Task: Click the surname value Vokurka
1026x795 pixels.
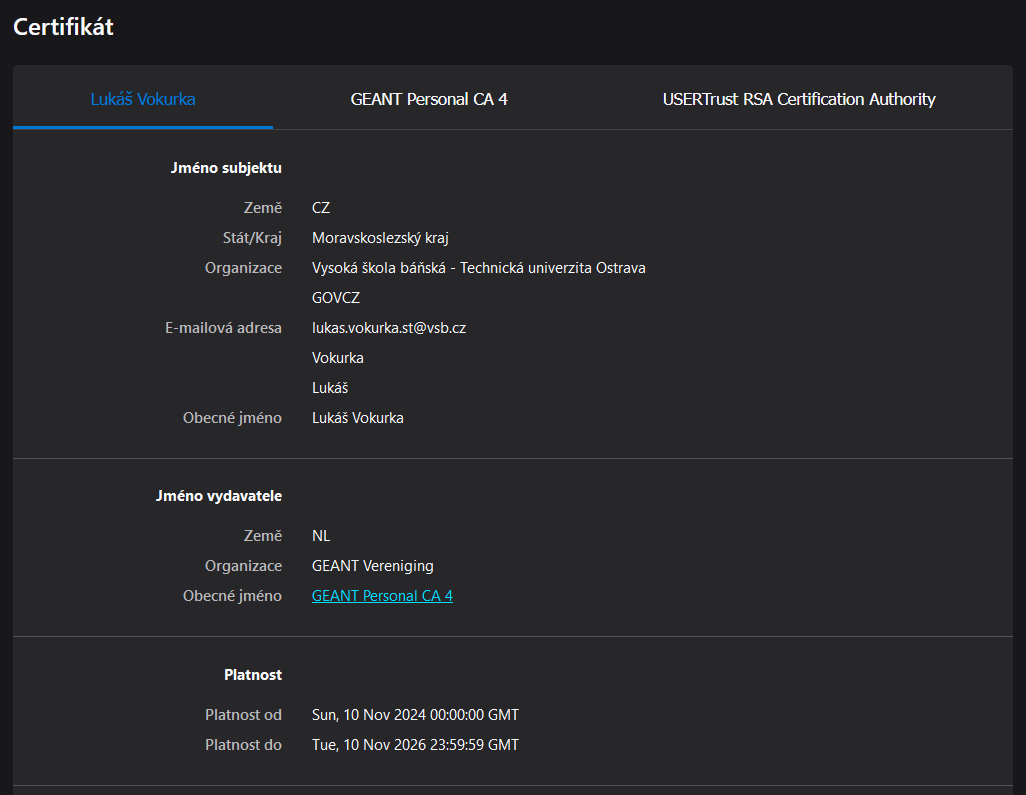Action: tap(338, 358)
